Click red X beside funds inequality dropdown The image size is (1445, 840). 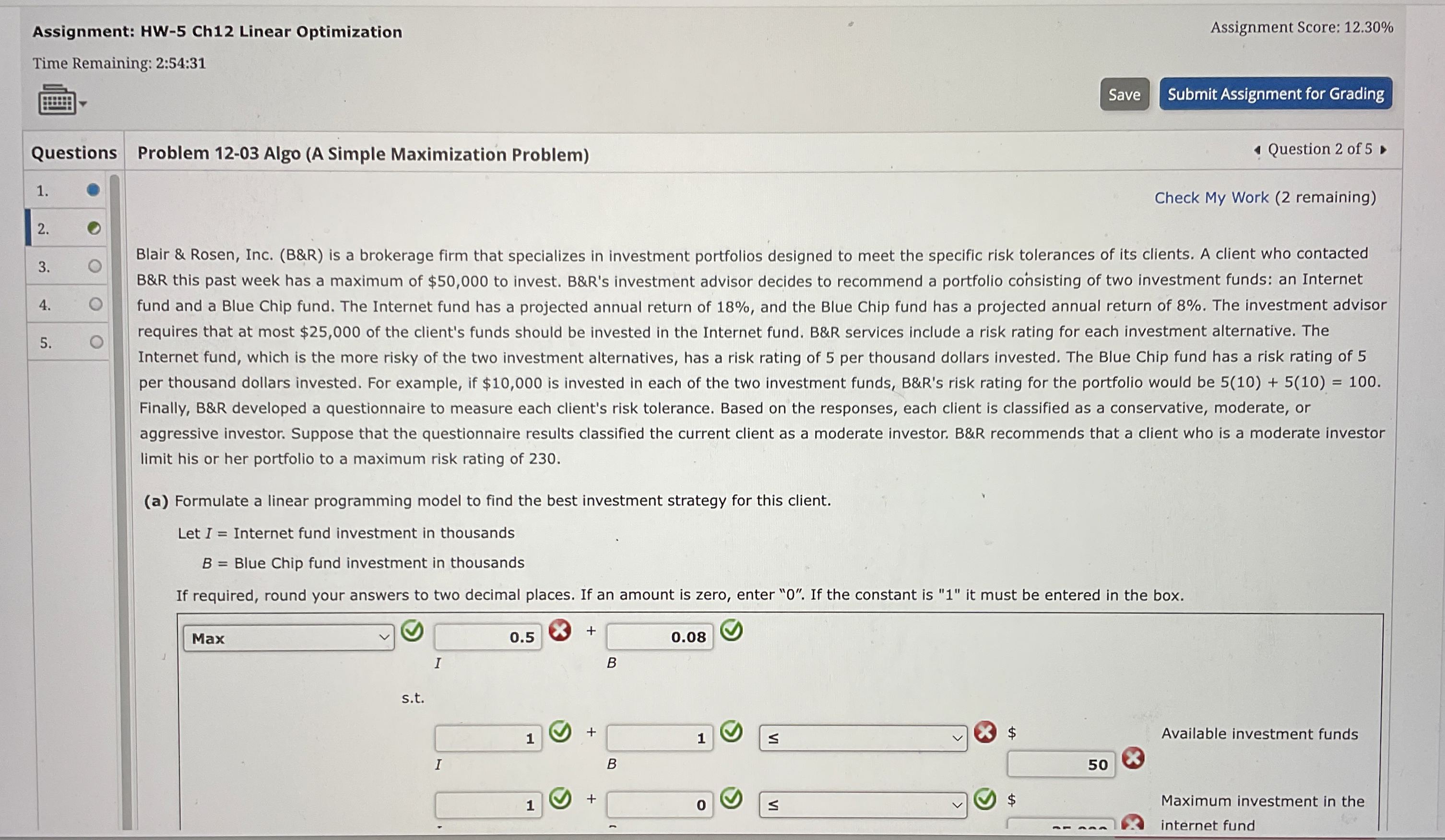(985, 732)
